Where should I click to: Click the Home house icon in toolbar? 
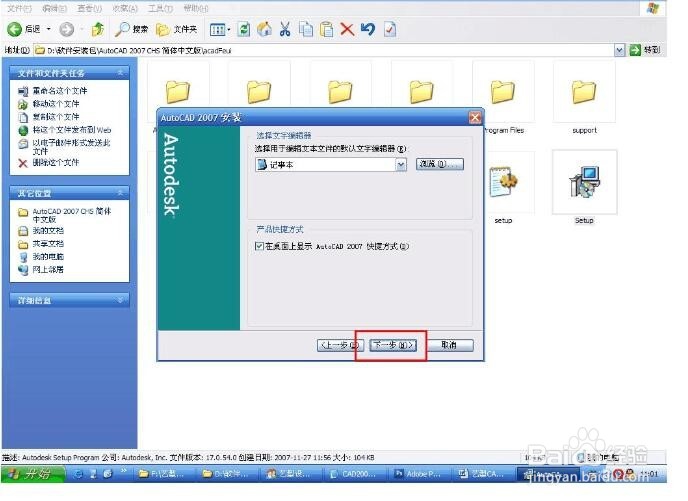(264, 29)
